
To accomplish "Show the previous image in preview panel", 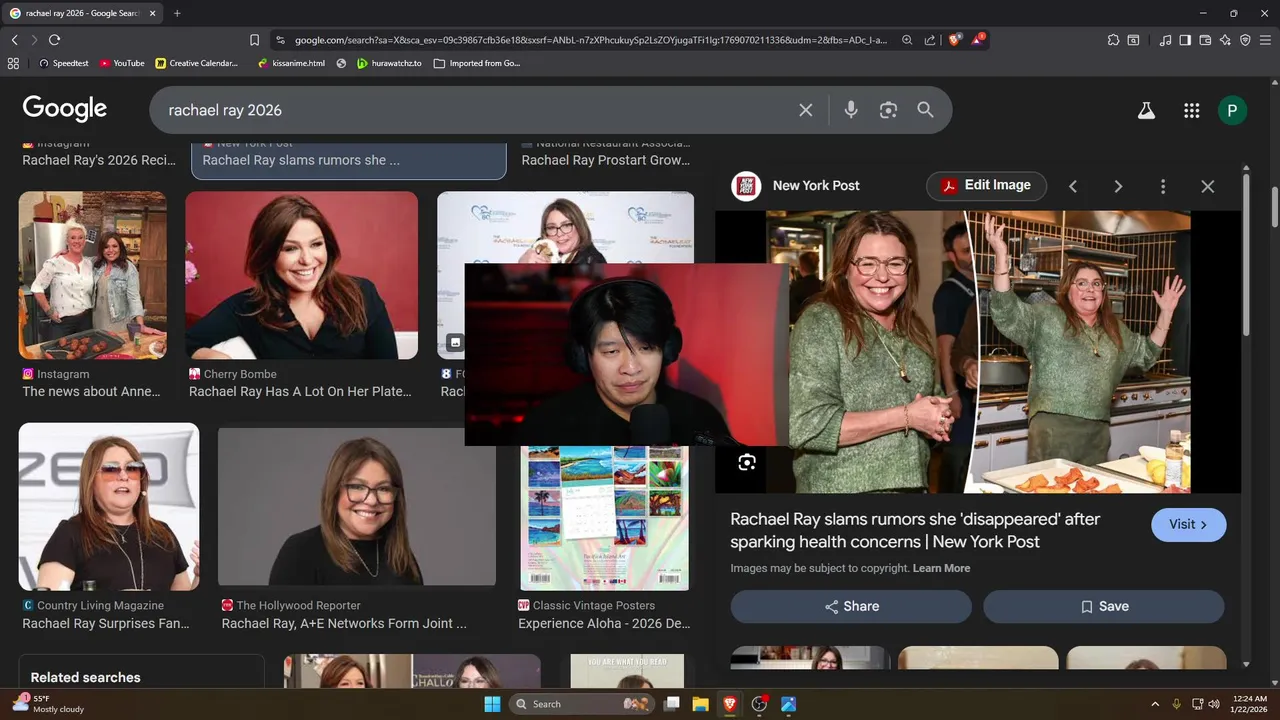I will click(1073, 187).
